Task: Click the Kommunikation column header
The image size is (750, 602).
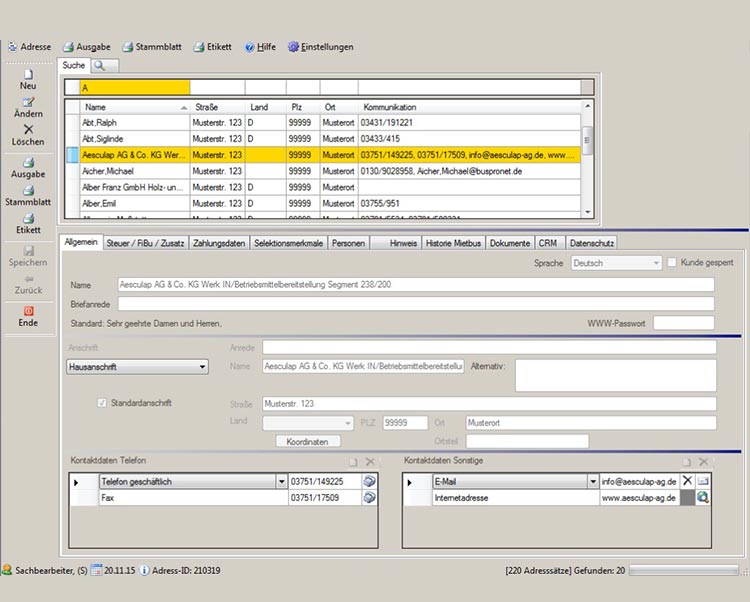Action: (470, 107)
